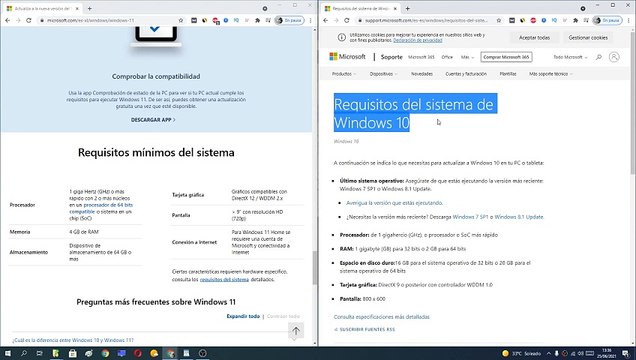Viewport: 636px width, 360px height.
Task: Open 'Consulta especificaciones más detalladas' link
Action: coord(381,317)
